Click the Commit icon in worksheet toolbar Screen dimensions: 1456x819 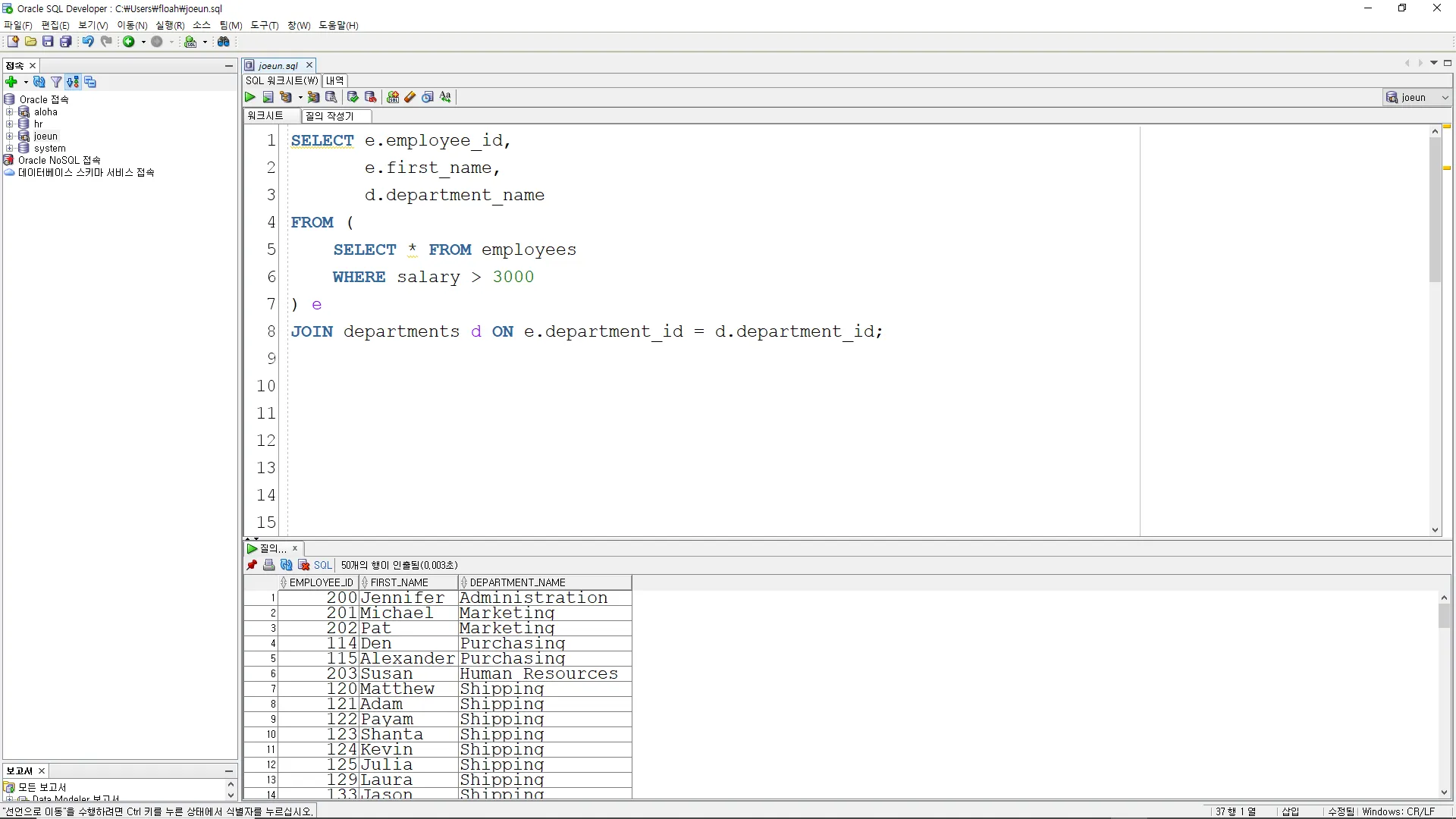pyautogui.click(x=353, y=97)
